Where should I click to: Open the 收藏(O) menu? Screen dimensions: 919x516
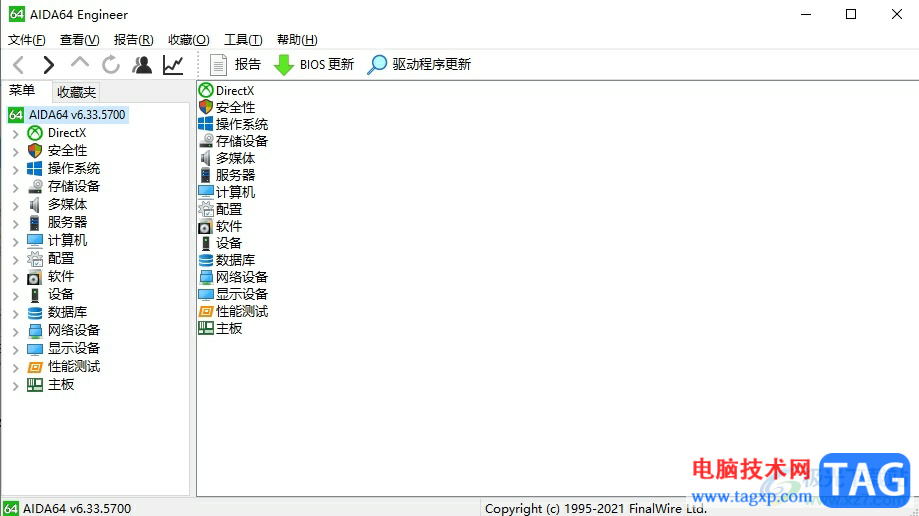tap(188, 40)
